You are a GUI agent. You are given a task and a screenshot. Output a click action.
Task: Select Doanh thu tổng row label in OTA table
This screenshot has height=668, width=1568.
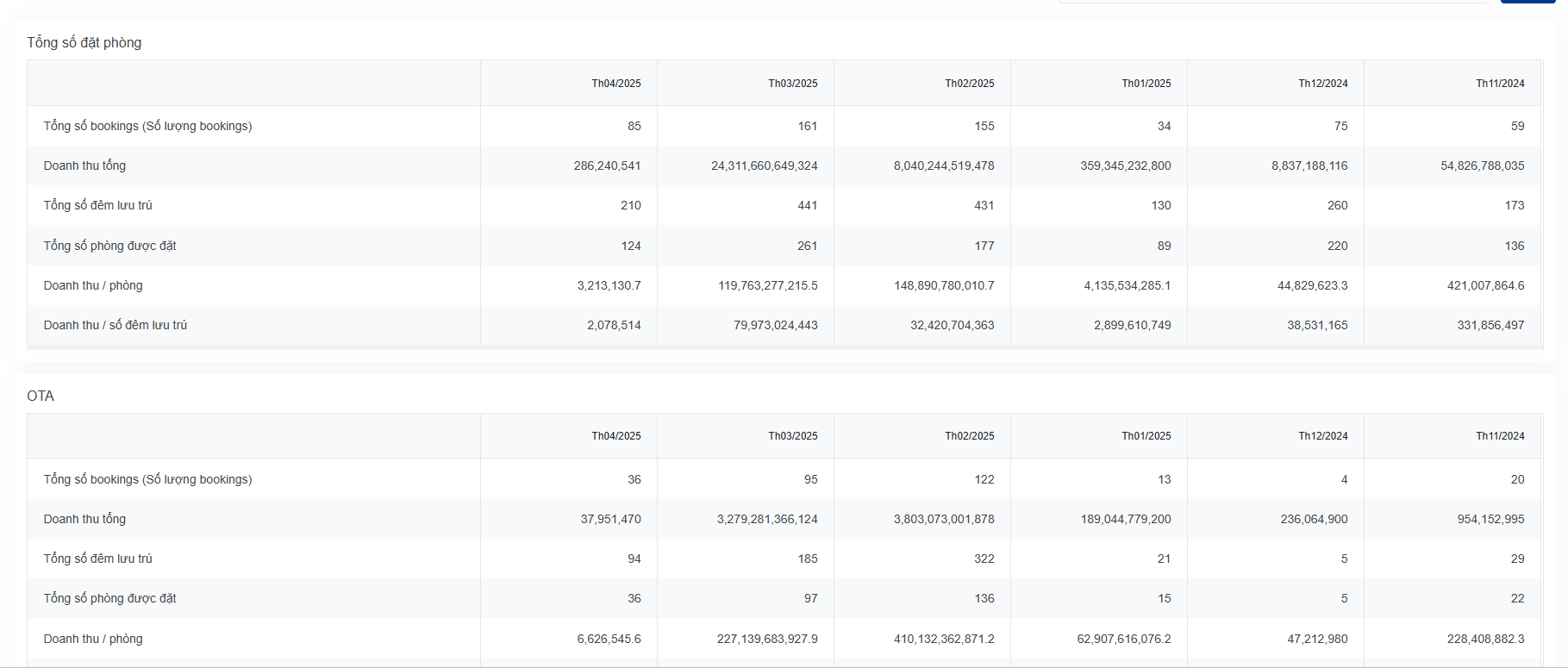[x=84, y=519]
